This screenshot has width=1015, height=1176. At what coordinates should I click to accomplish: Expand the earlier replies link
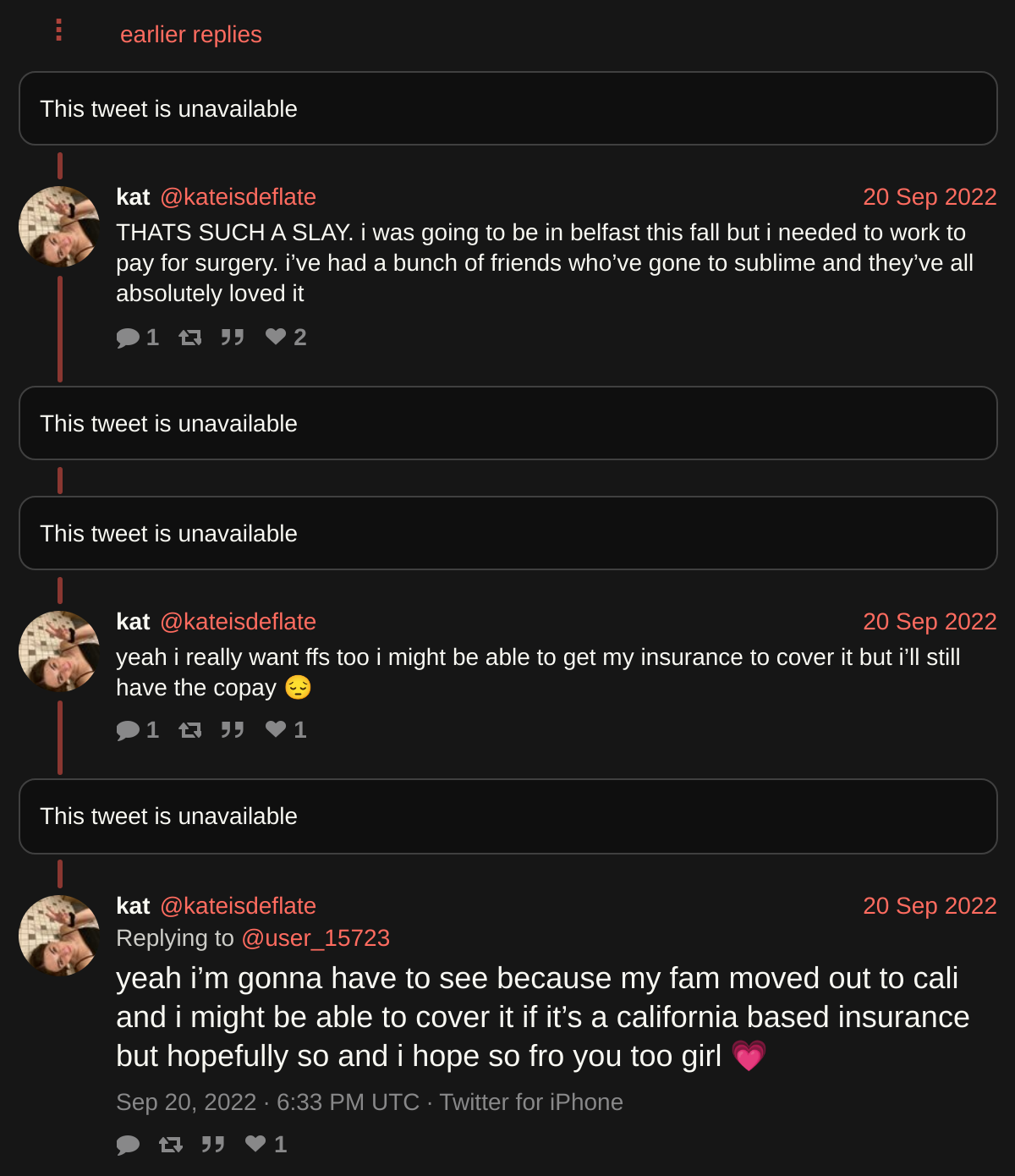click(190, 35)
